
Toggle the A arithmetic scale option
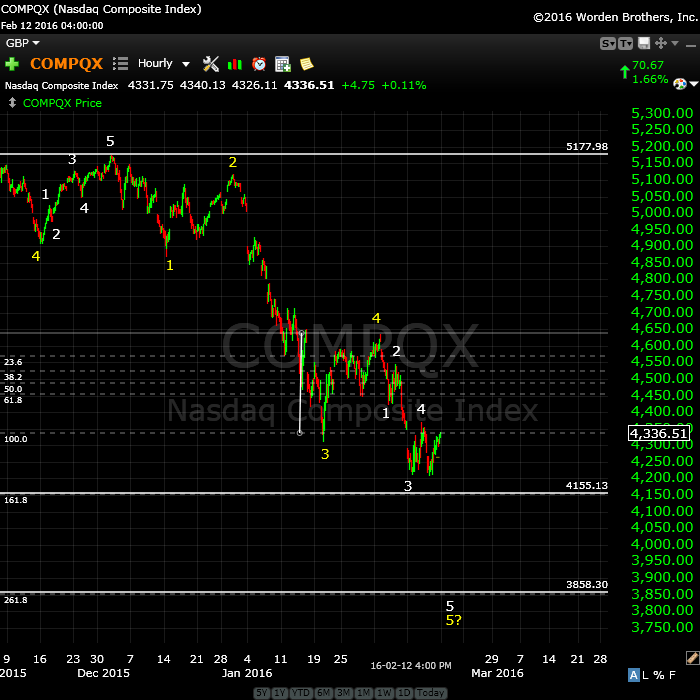point(633,675)
